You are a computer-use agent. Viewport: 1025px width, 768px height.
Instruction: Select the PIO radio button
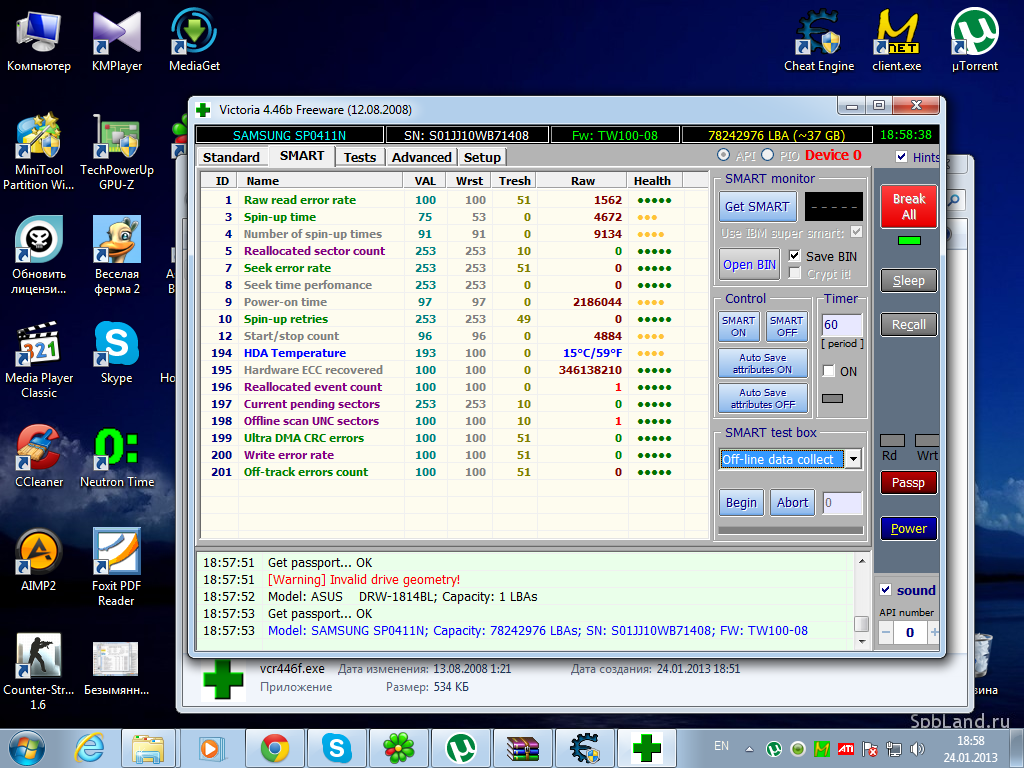click(x=768, y=155)
